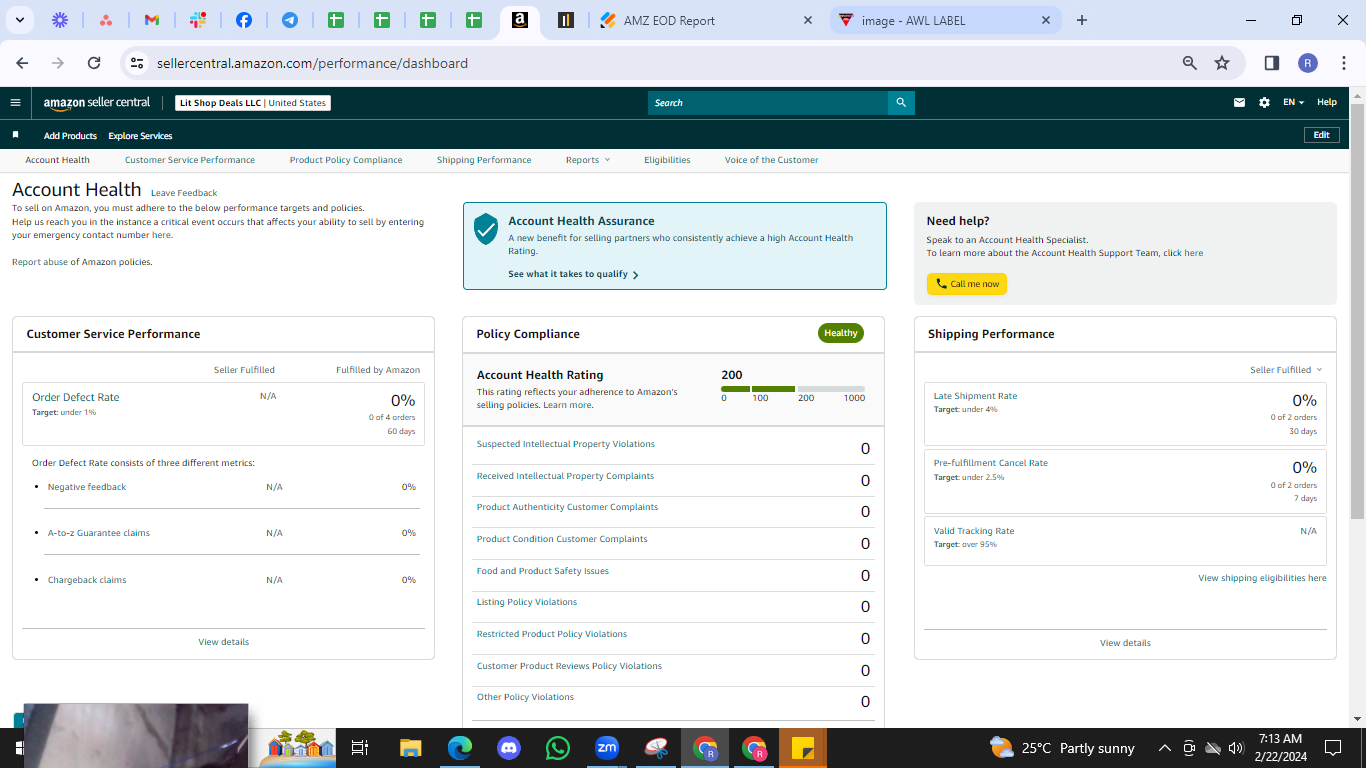
Task: Go to Customer Service Performance tab
Action: coord(190,160)
